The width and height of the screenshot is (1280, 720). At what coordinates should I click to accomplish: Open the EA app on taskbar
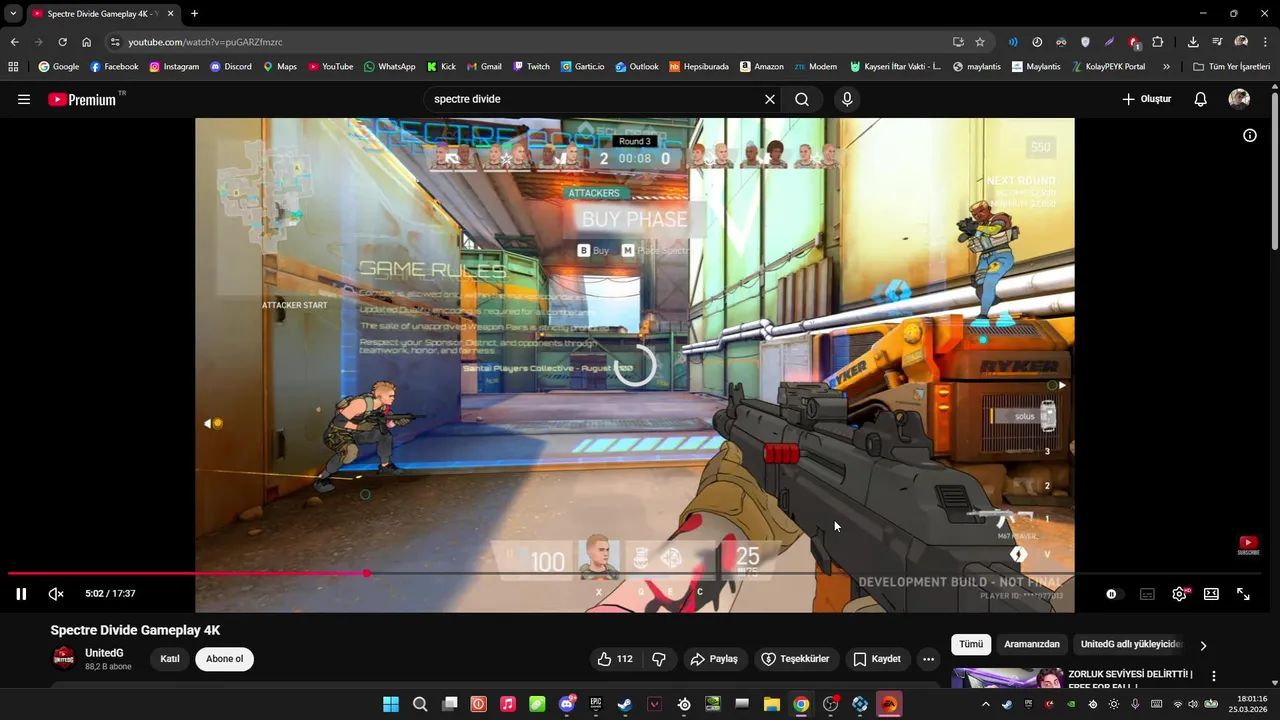coord(889,704)
